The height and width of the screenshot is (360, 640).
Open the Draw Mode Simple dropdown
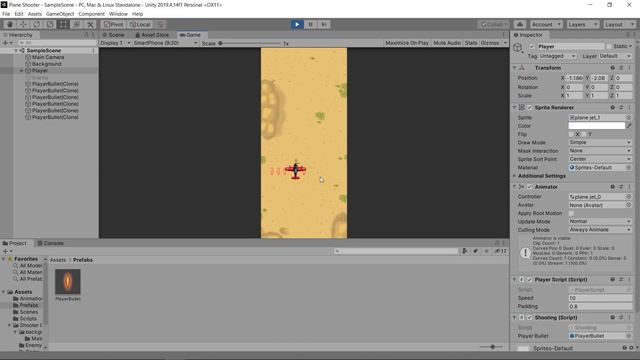[x=600, y=142]
